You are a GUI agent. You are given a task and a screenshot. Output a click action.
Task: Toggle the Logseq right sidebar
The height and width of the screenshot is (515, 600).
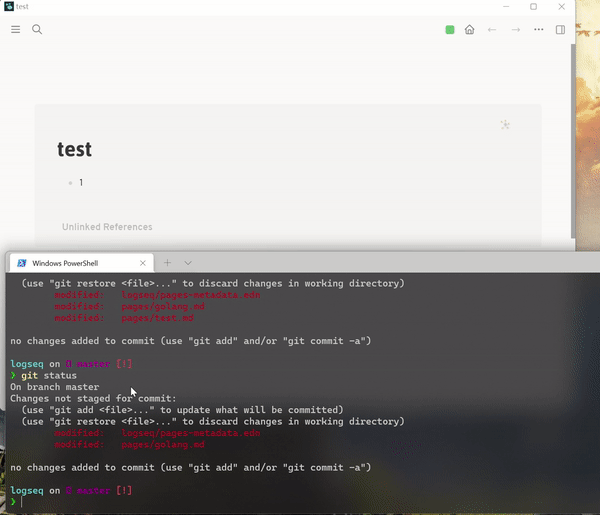tap(560, 30)
